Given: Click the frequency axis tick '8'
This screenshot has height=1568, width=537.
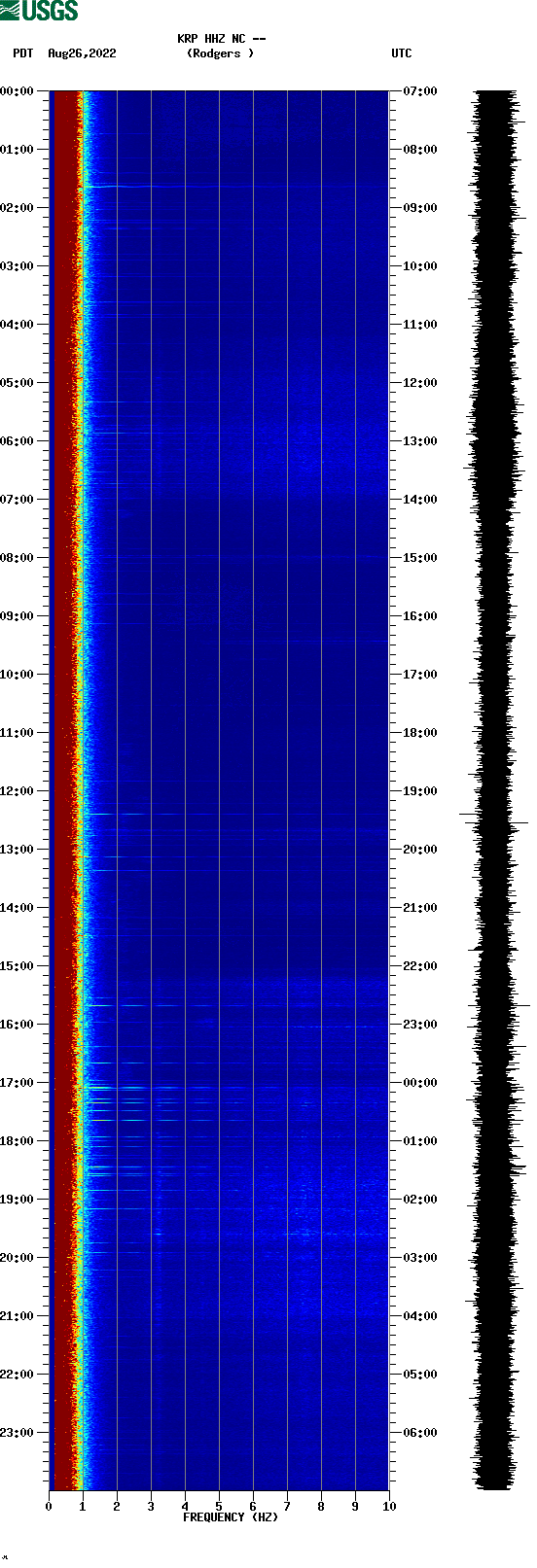Looking at the screenshot, I should 321,1507.
